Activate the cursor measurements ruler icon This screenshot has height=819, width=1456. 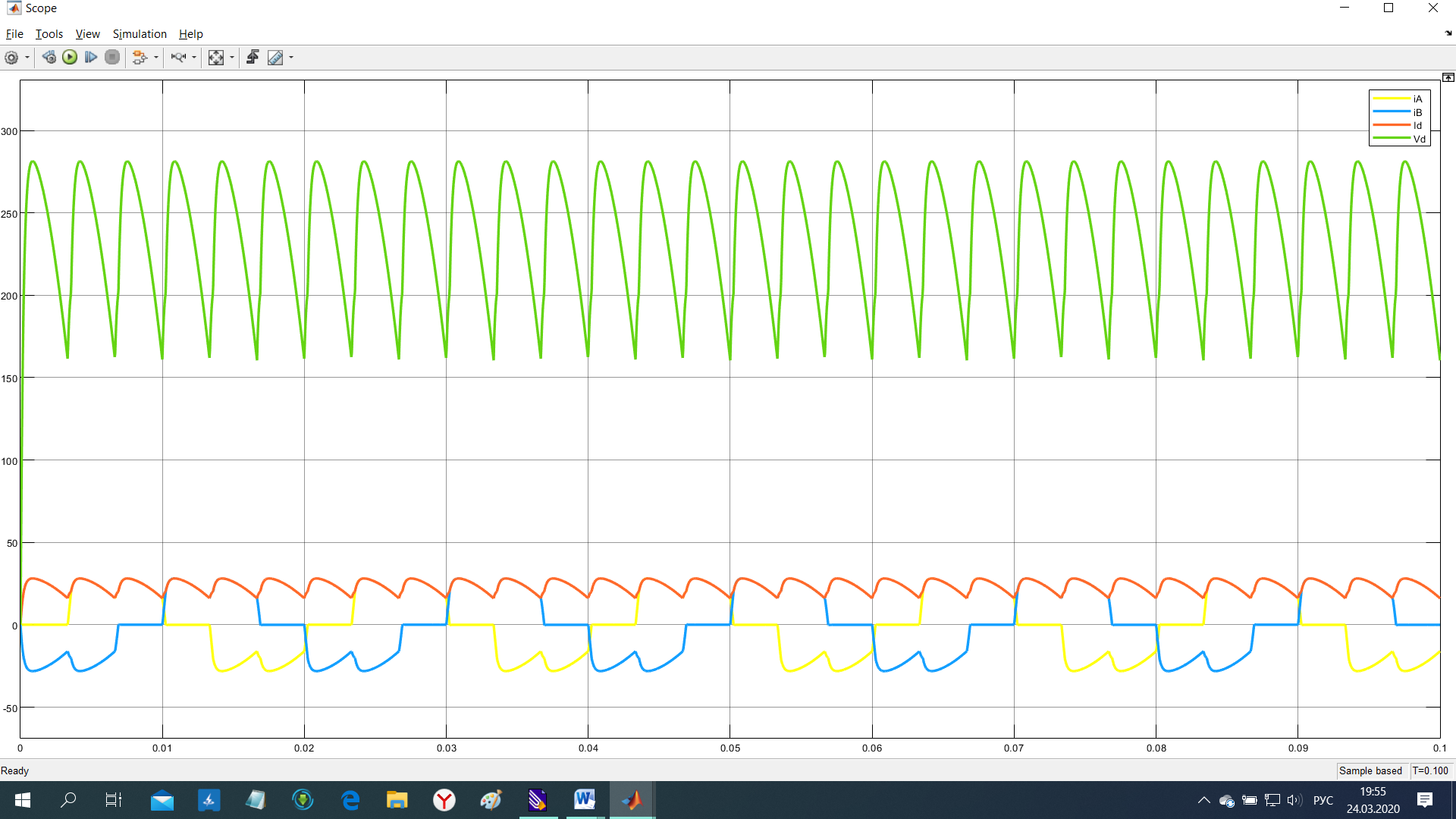coord(275,58)
